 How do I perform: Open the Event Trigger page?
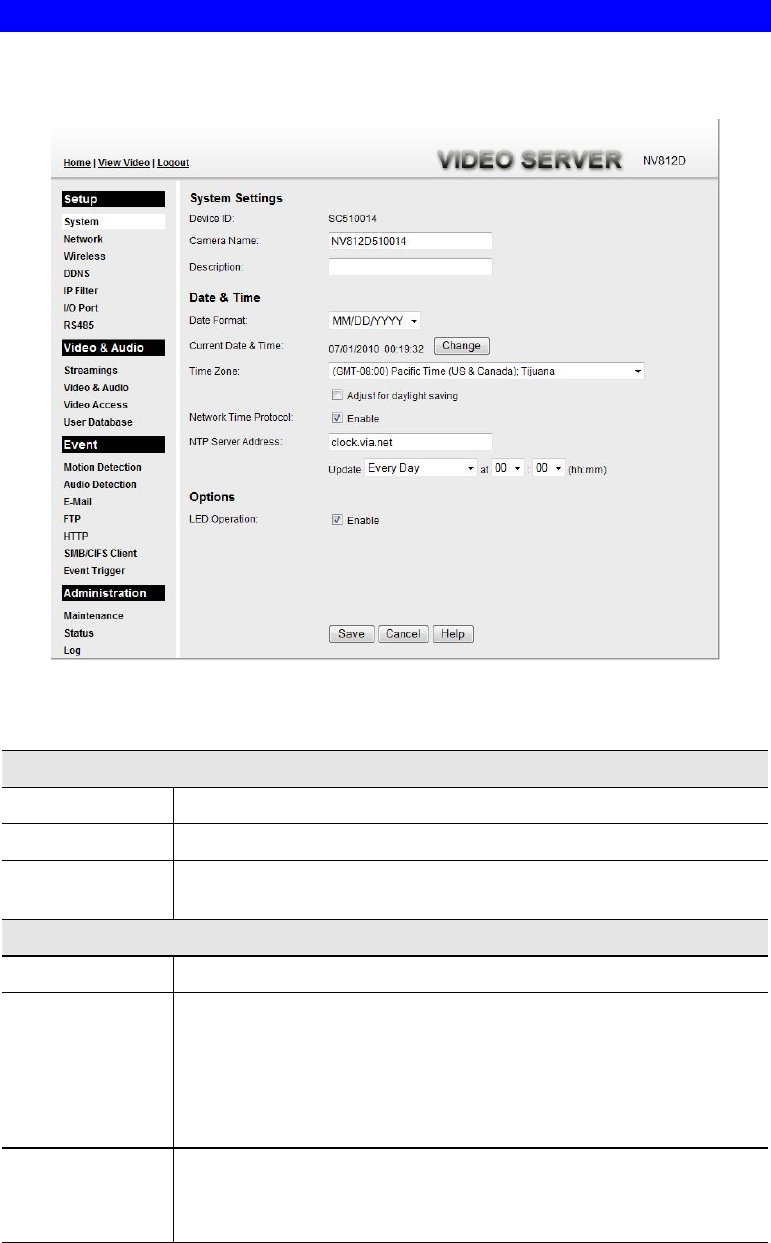[x=94, y=571]
